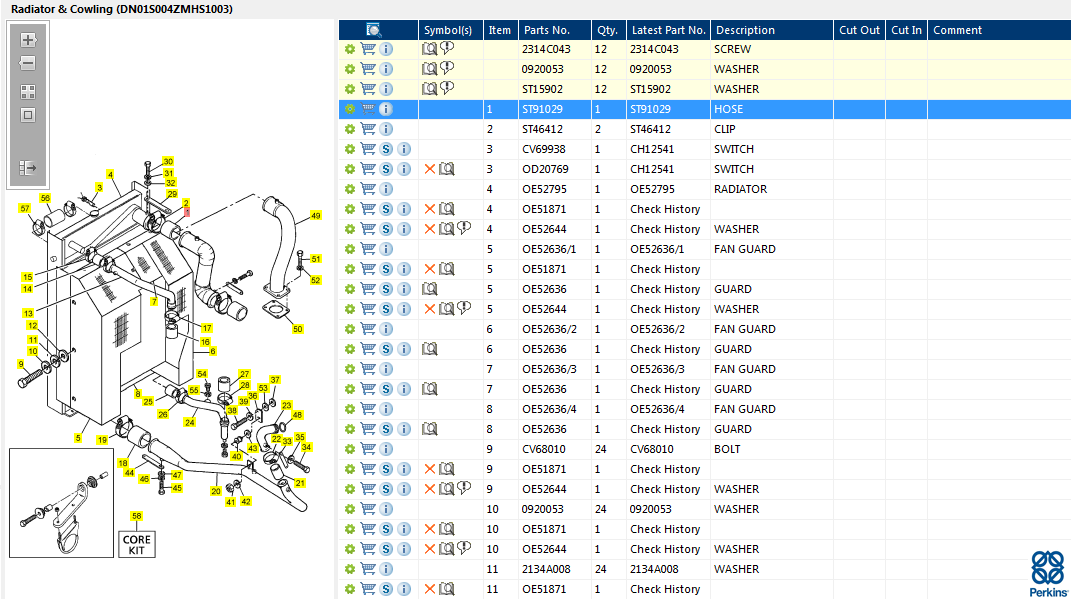Click the list-with-arrow icon in diagram toolbar

click(28, 167)
